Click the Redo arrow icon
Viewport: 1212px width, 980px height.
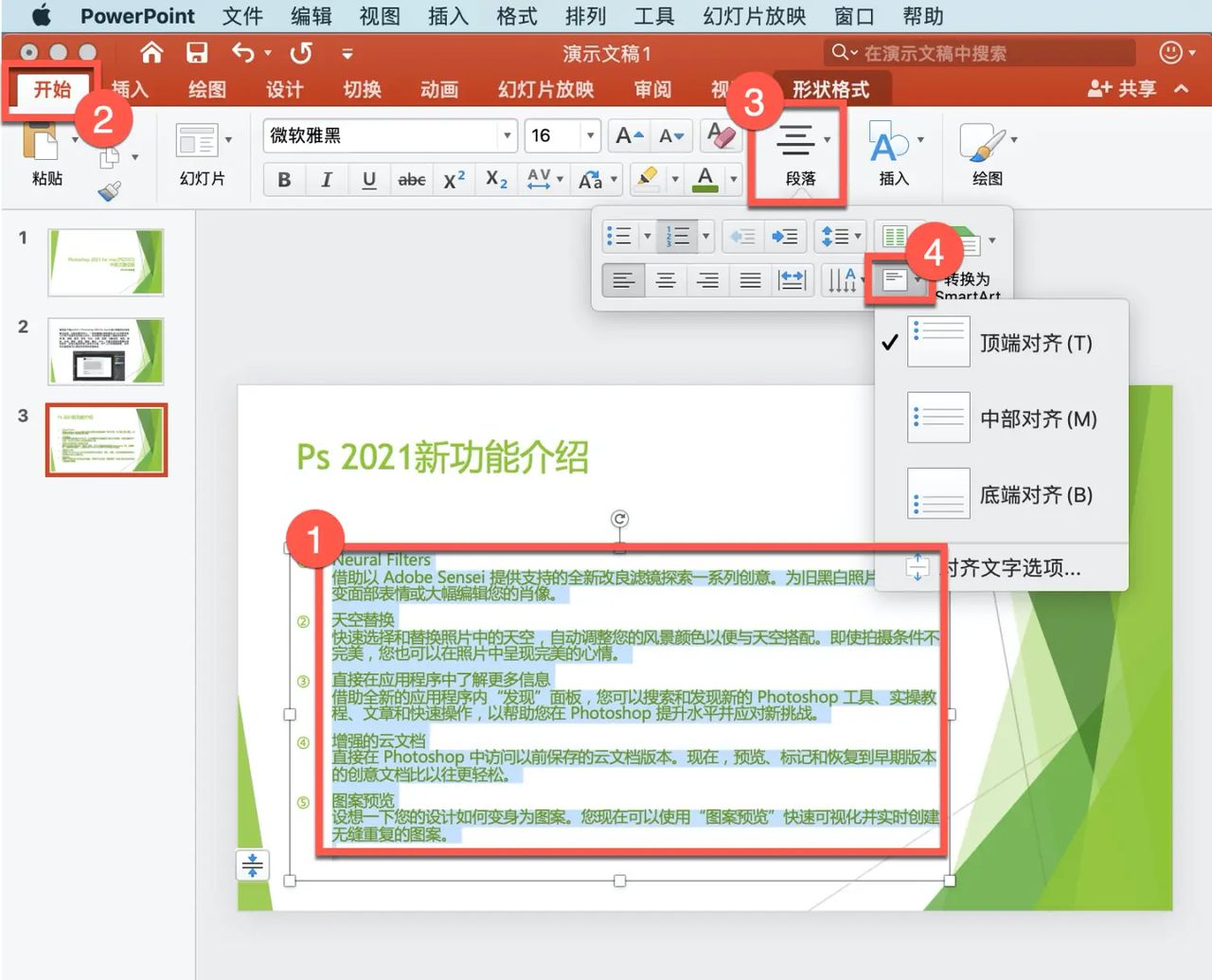301,53
